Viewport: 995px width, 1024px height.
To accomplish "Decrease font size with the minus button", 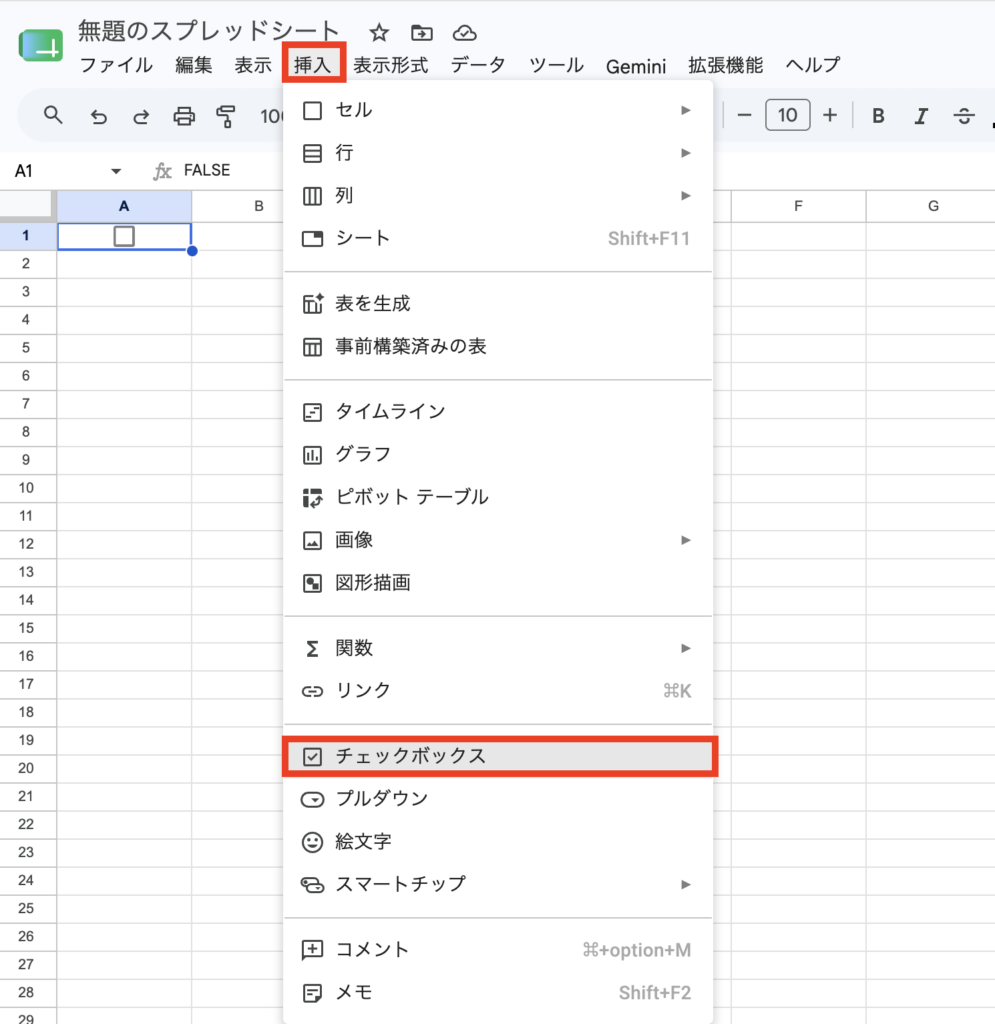I will click(x=744, y=116).
